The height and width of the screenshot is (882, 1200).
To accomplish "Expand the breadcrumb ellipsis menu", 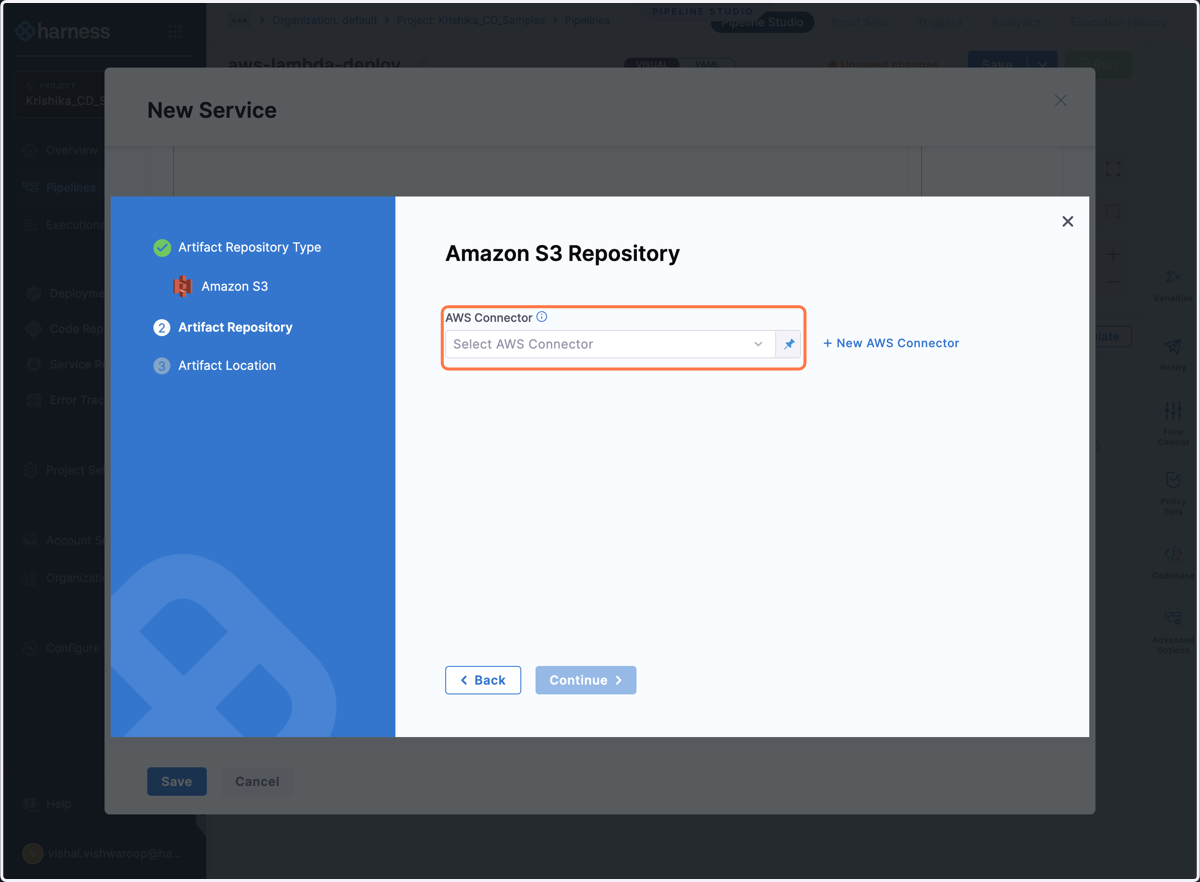I will 239,19.
